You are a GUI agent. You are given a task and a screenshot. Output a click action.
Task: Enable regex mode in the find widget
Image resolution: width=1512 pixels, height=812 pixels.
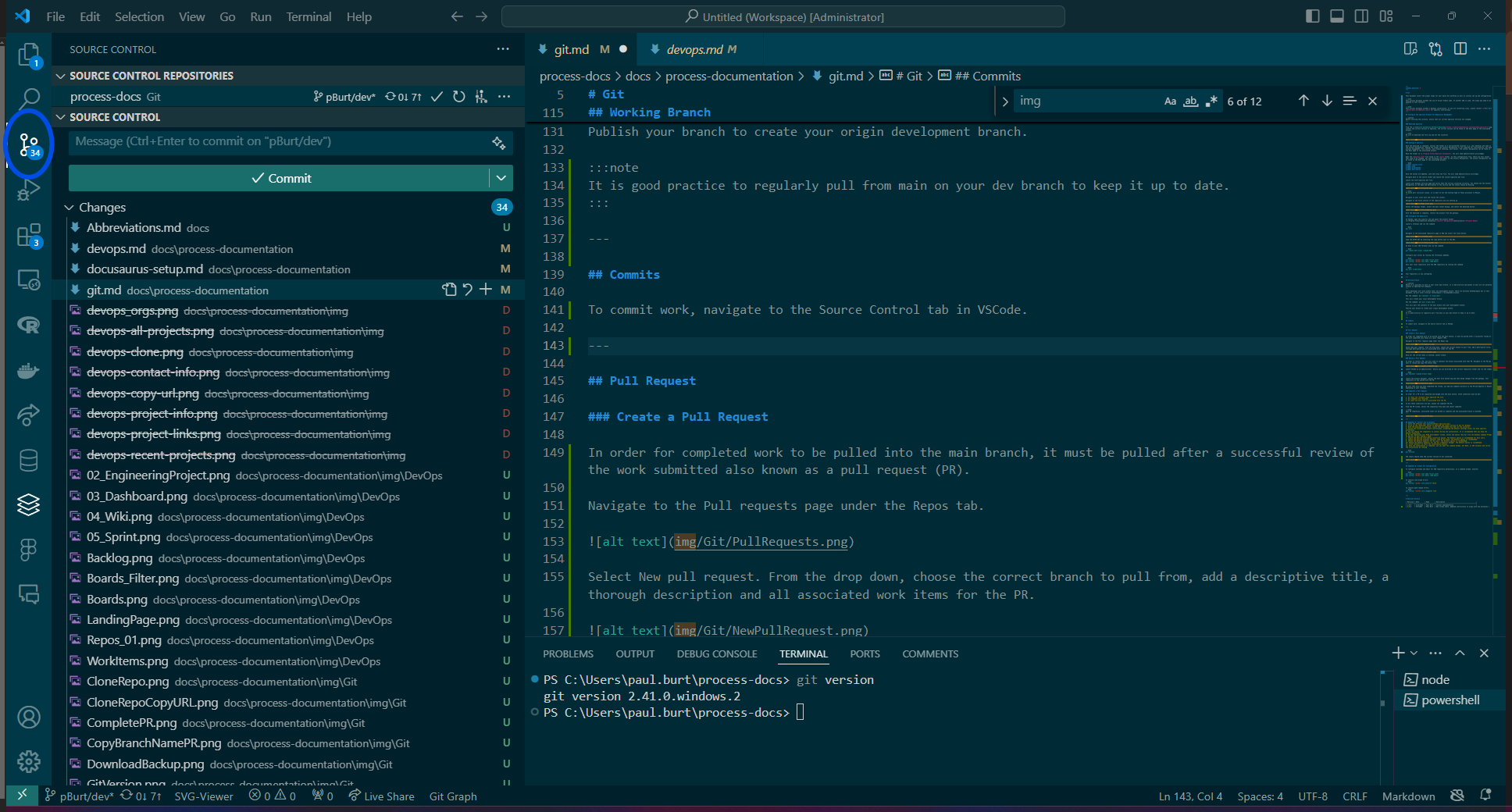[1211, 101]
